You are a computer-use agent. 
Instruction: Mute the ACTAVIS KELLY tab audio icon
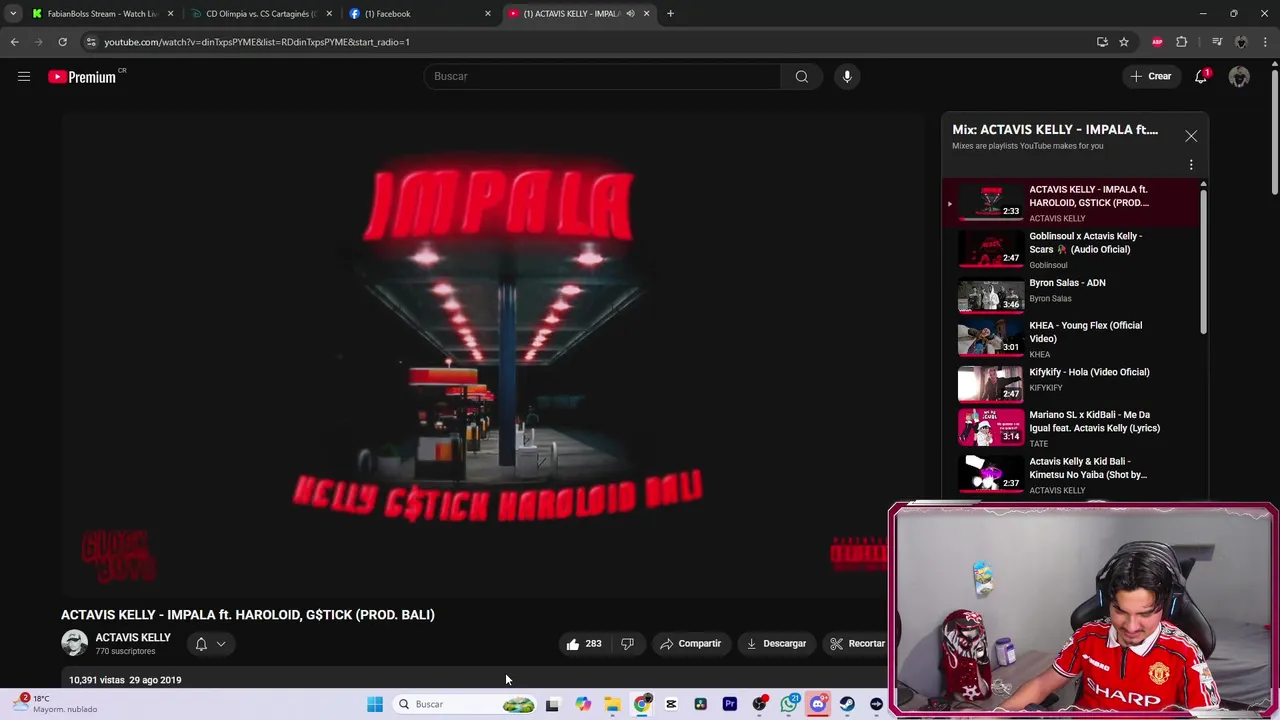[630, 14]
